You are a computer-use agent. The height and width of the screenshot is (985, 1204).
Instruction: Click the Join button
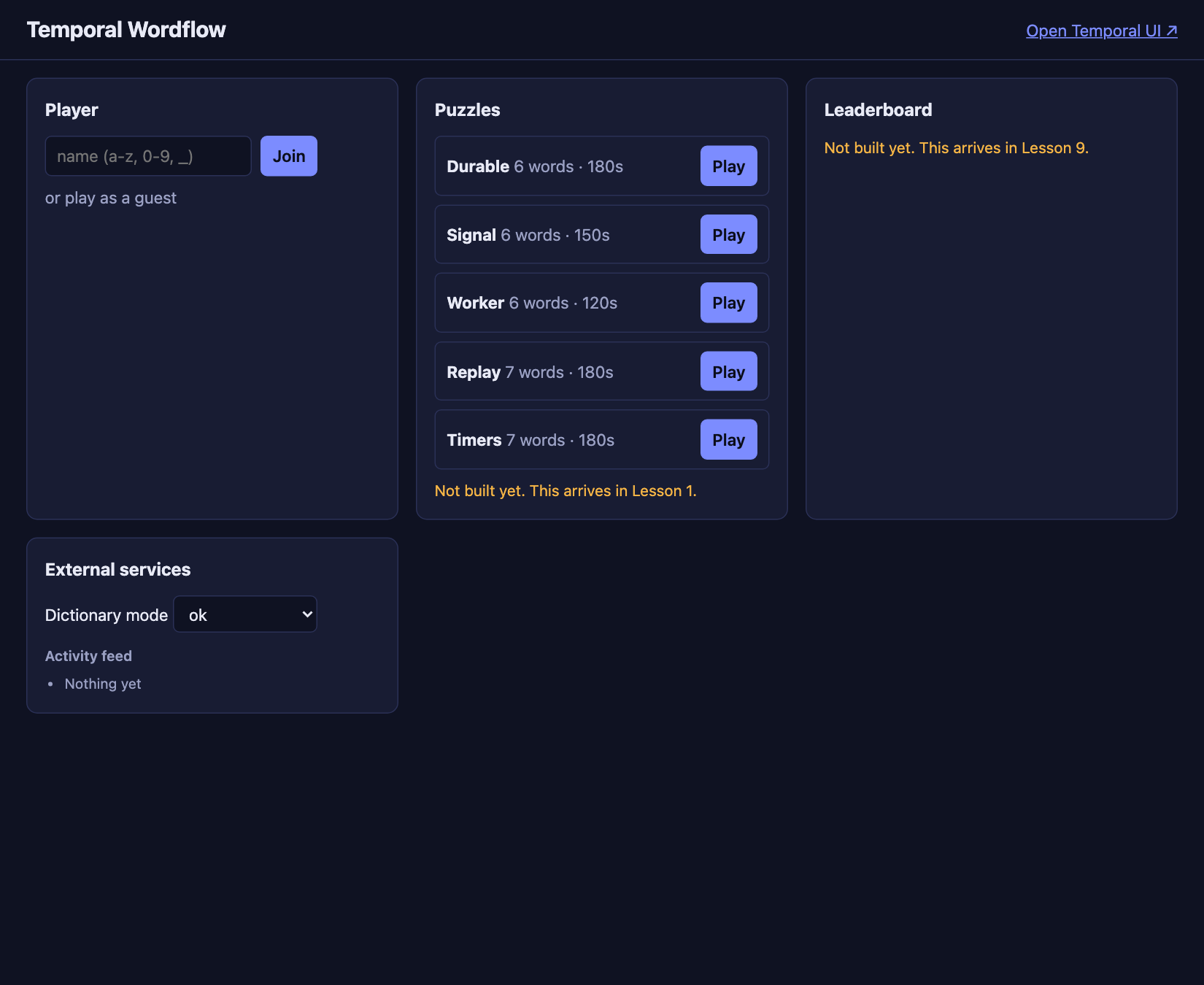point(289,156)
